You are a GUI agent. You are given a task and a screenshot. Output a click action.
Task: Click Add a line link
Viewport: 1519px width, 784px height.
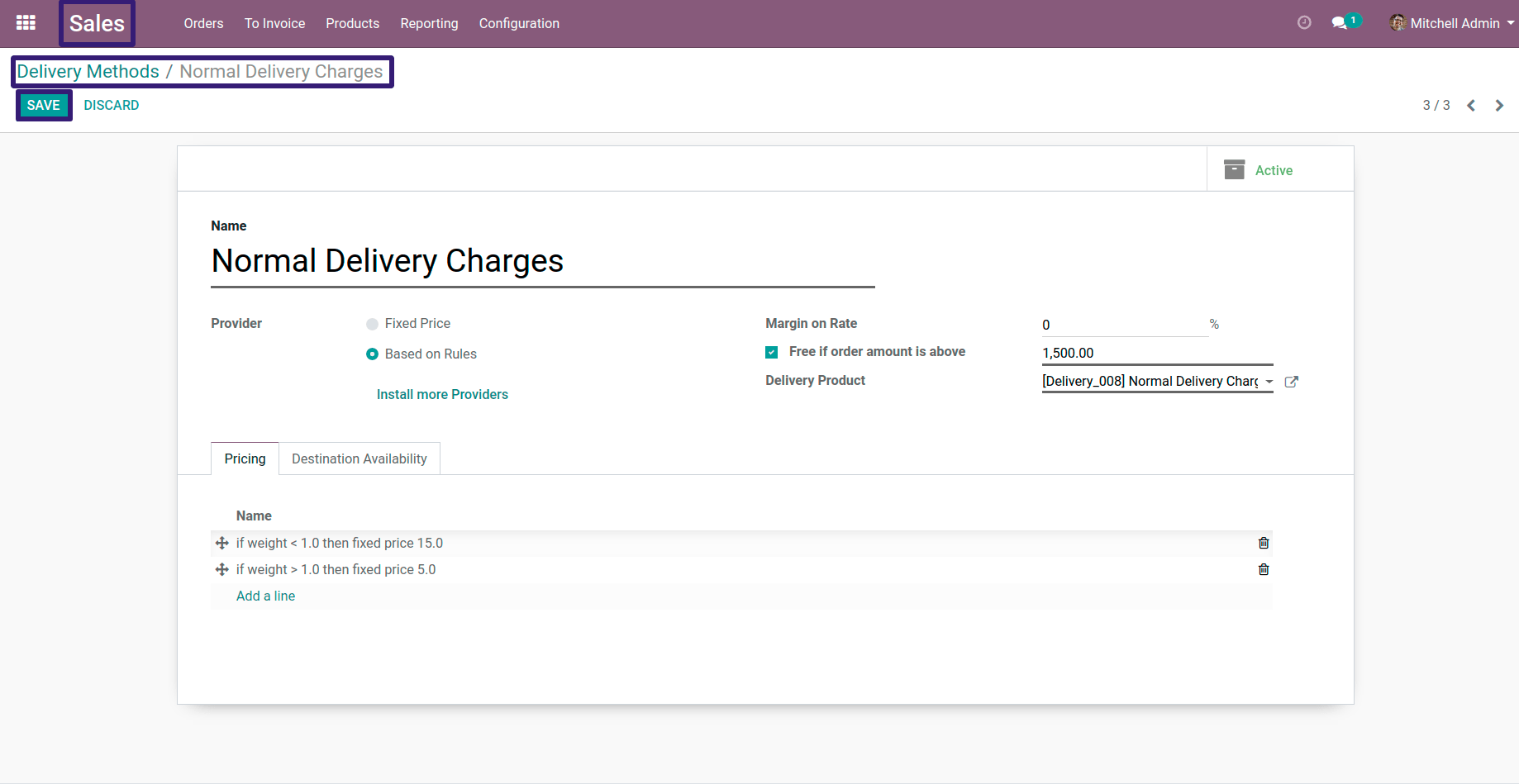click(265, 596)
